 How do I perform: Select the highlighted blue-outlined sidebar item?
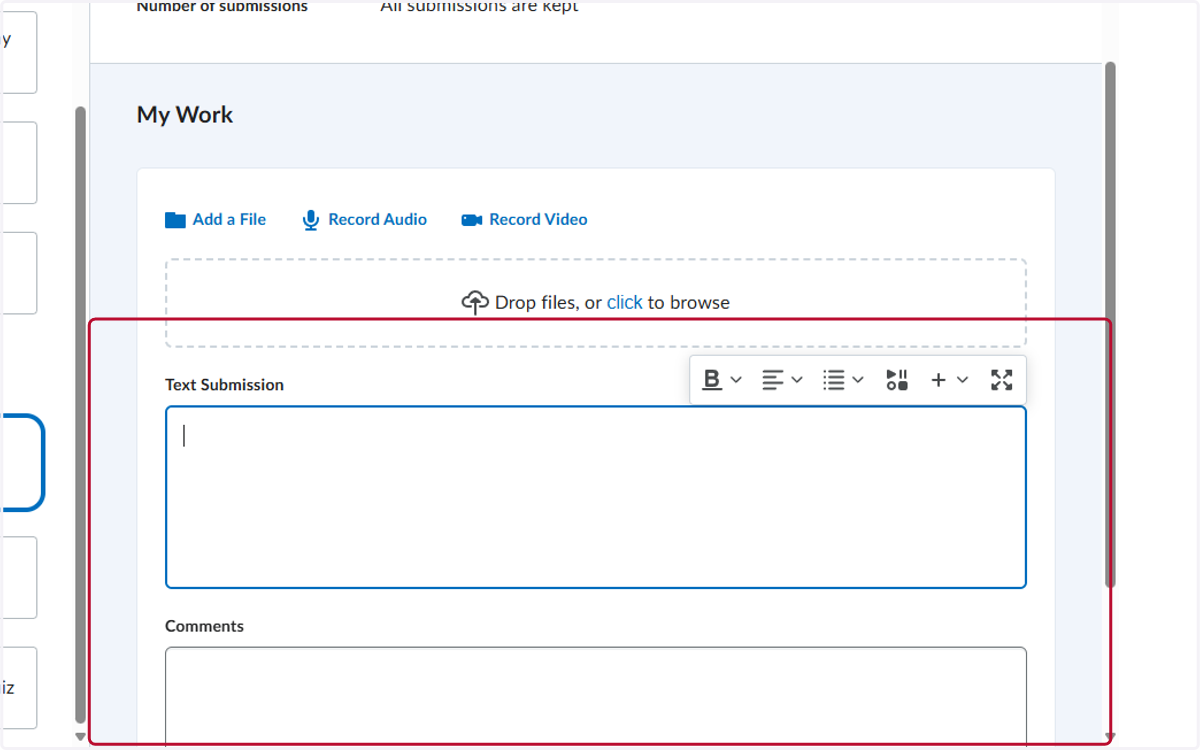[22, 463]
